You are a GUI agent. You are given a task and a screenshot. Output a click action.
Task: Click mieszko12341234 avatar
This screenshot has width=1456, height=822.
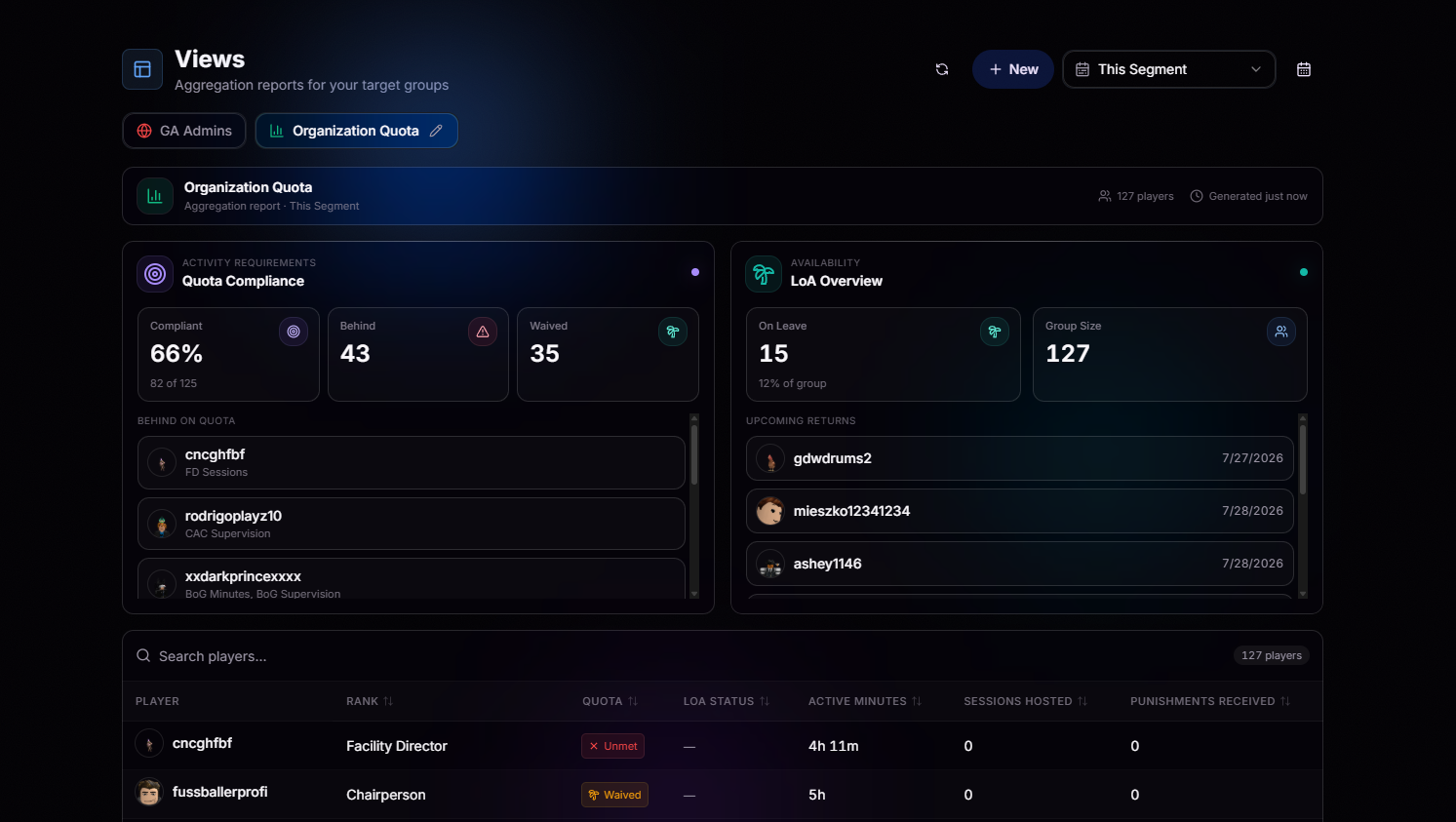[x=770, y=511]
